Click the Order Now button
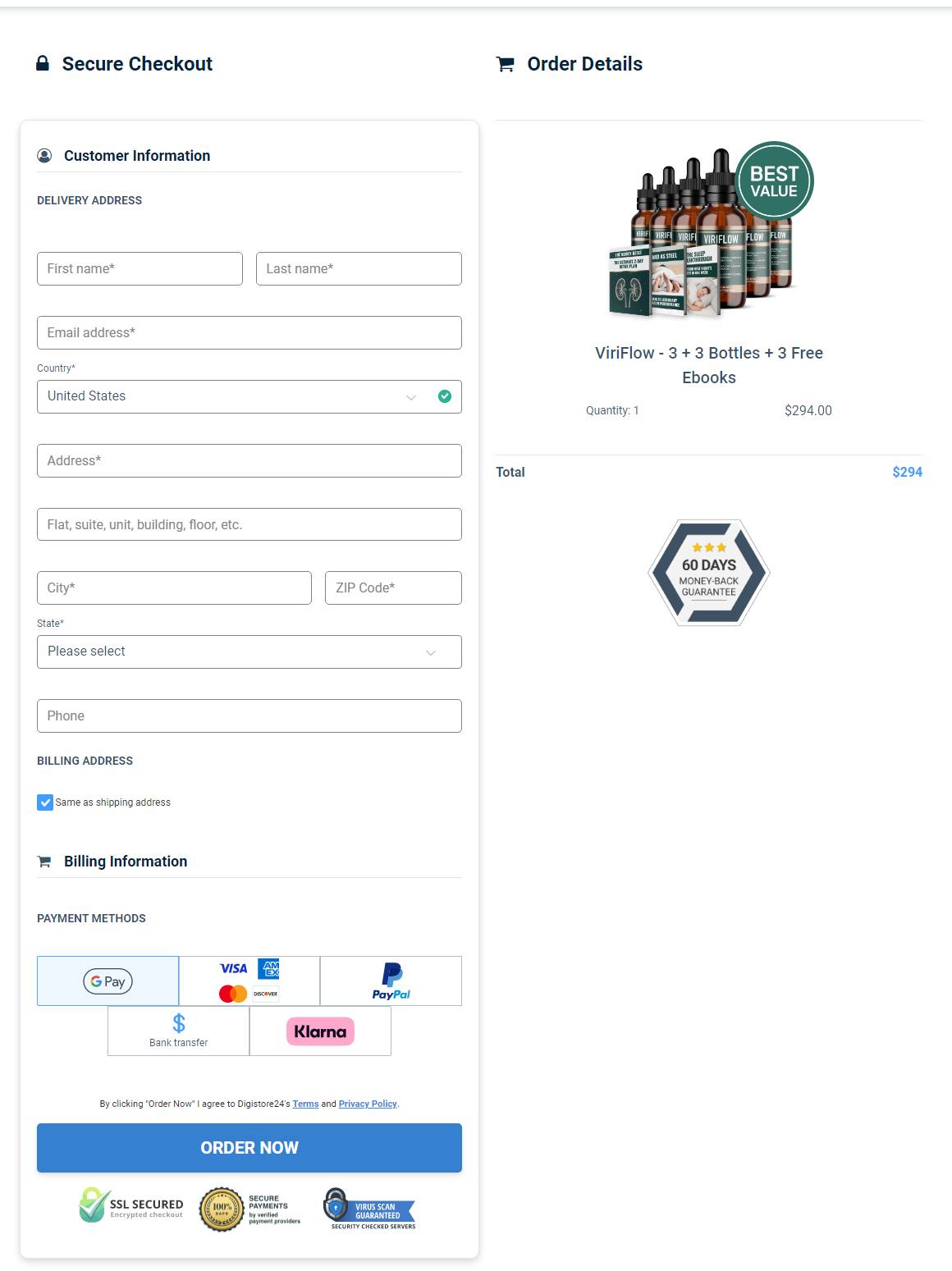The width and height of the screenshot is (952, 1271). point(249,1148)
